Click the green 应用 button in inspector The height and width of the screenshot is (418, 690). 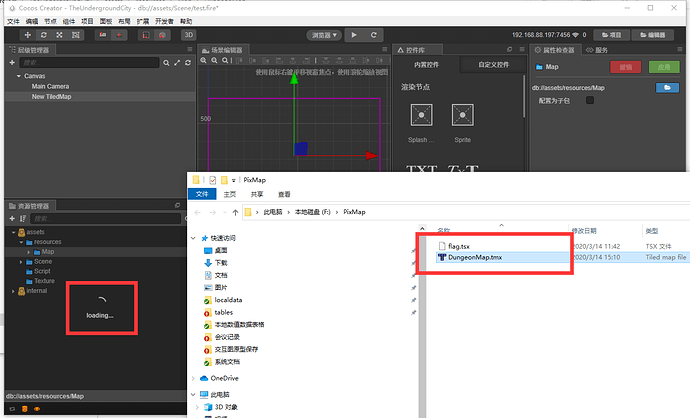click(664, 67)
